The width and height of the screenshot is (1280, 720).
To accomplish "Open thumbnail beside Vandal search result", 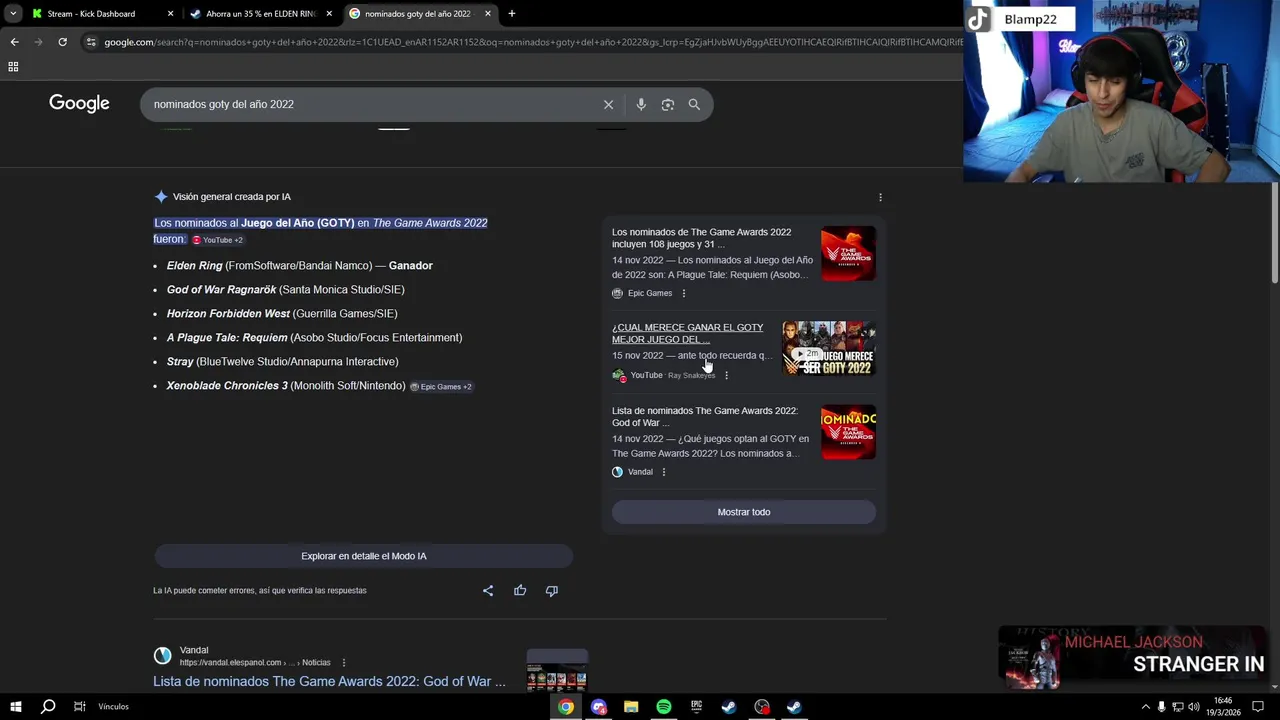I will [557, 670].
